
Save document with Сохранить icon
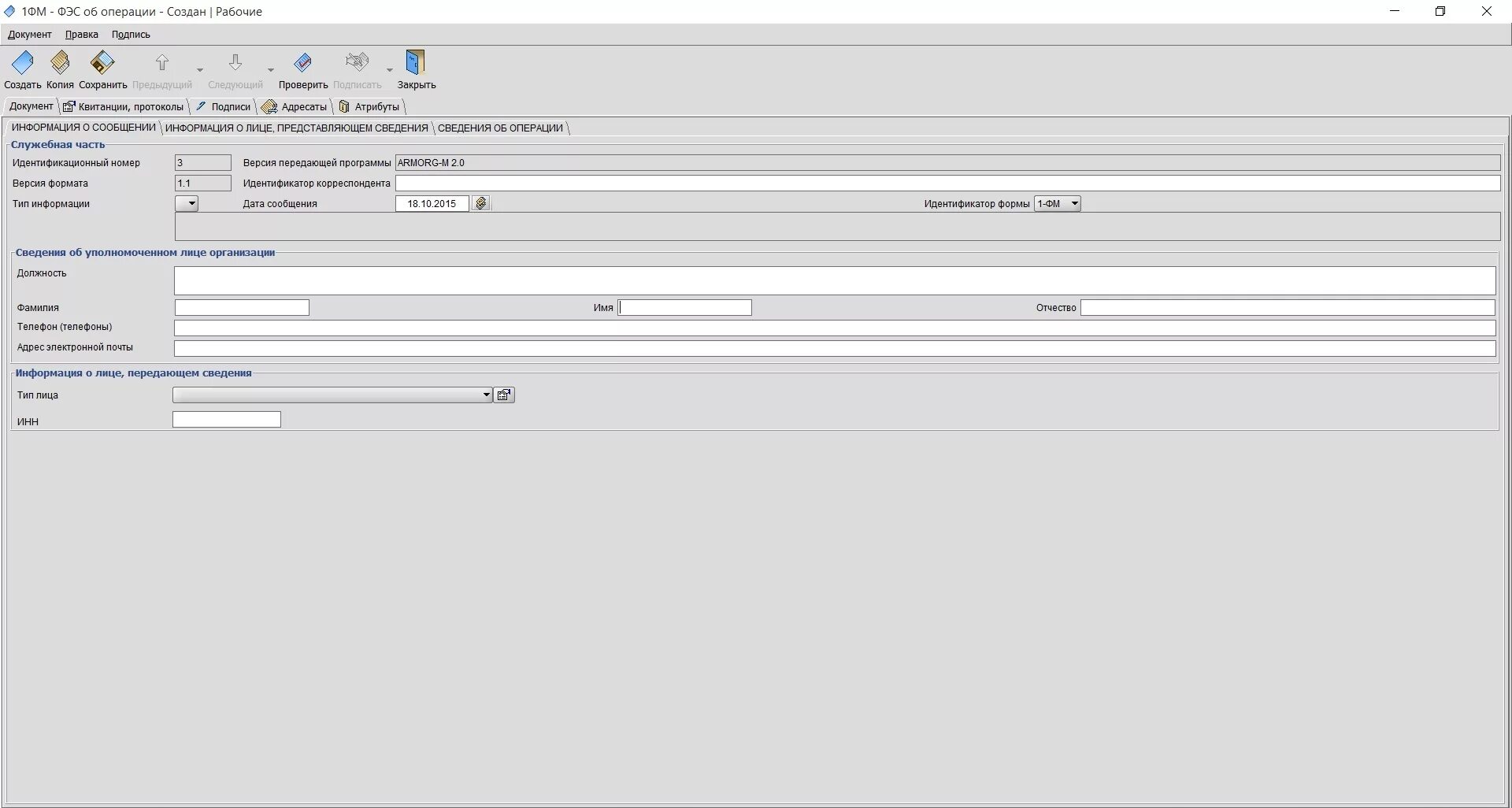pos(102,62)
